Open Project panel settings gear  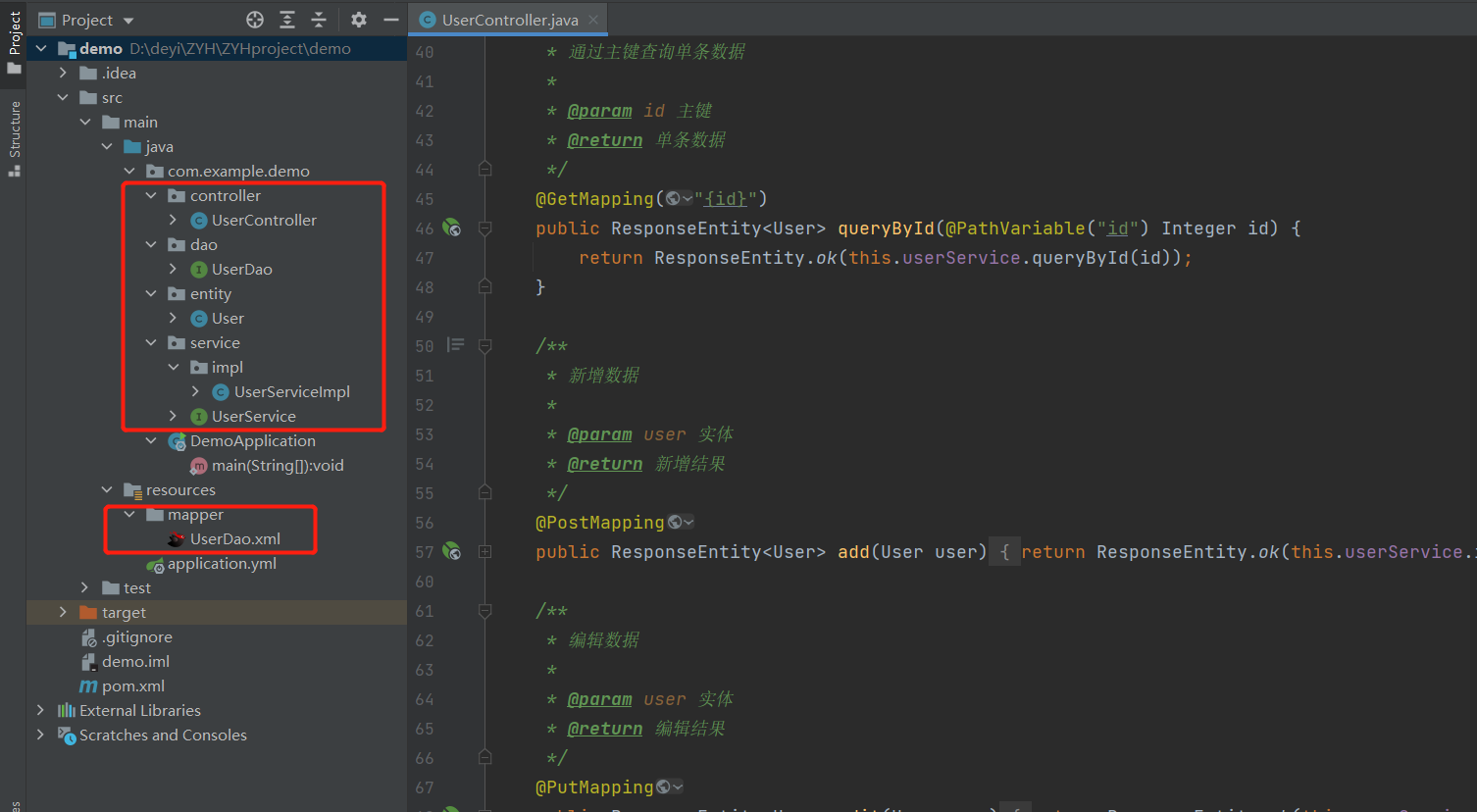pyautogui.click(x=359, y=20)
